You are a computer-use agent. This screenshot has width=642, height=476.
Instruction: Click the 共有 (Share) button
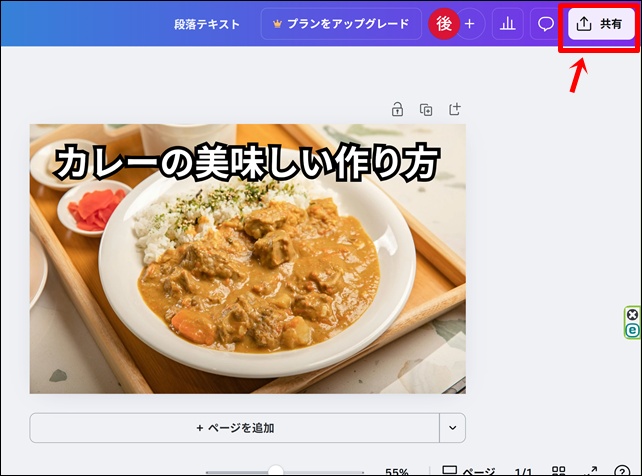pos(600,24)
